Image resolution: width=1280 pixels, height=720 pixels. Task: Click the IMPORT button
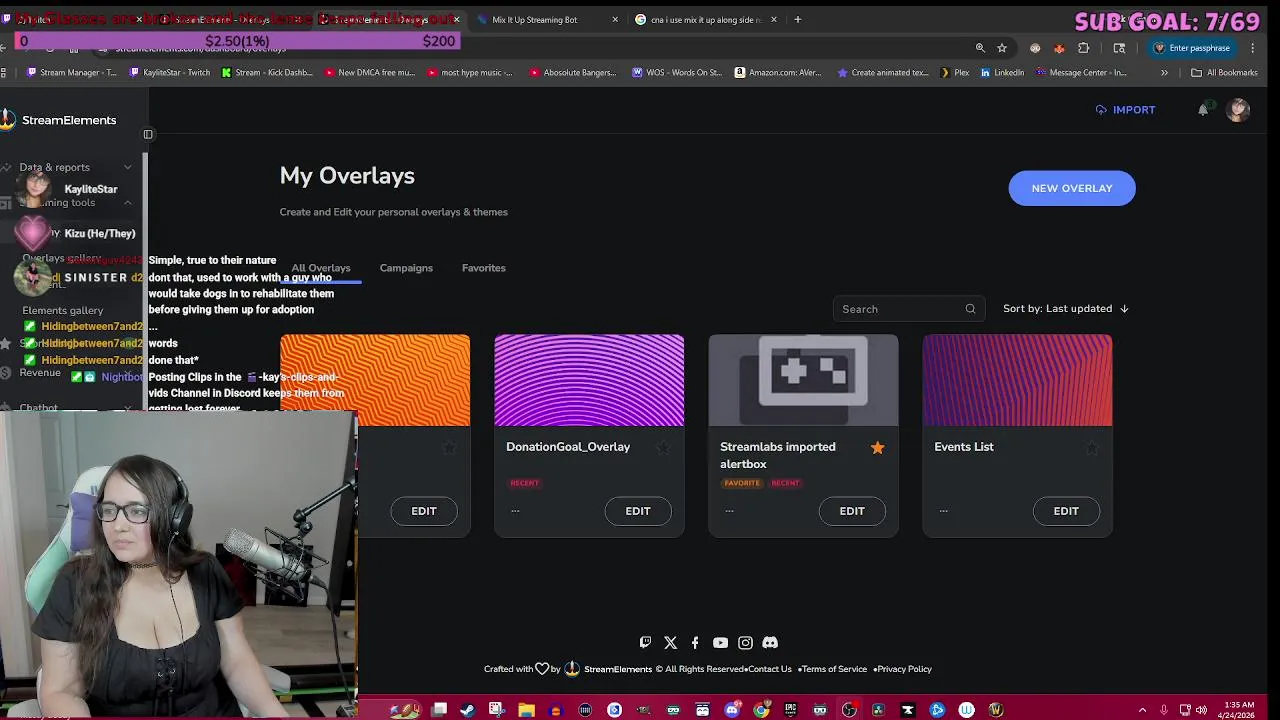(x=1125, y=110)
